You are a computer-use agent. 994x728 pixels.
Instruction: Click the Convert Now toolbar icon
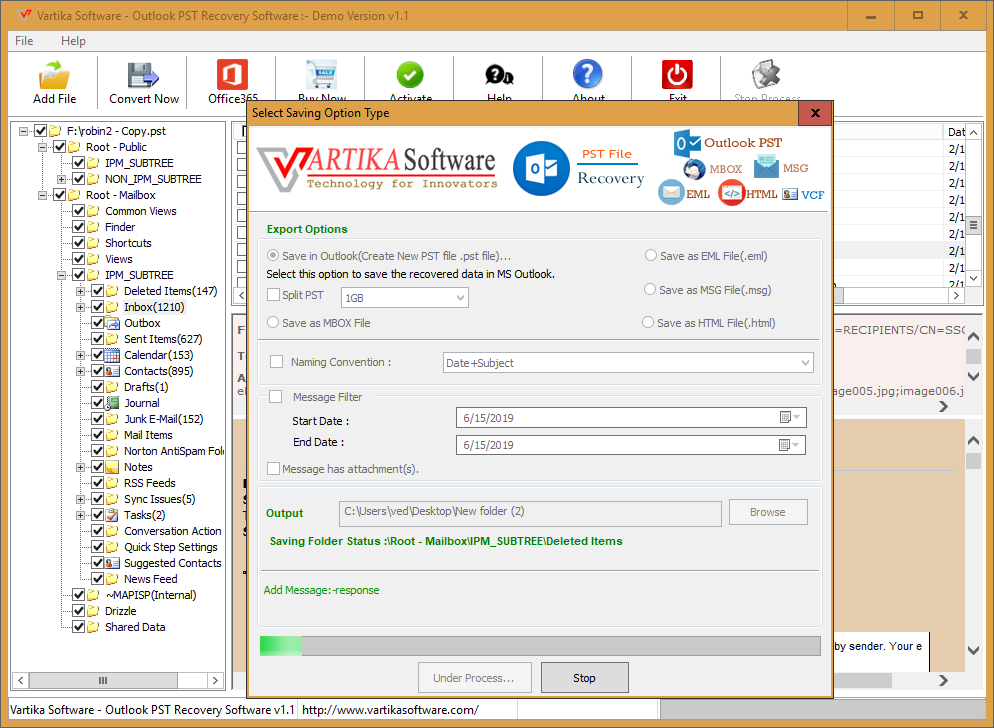point(144,76)
